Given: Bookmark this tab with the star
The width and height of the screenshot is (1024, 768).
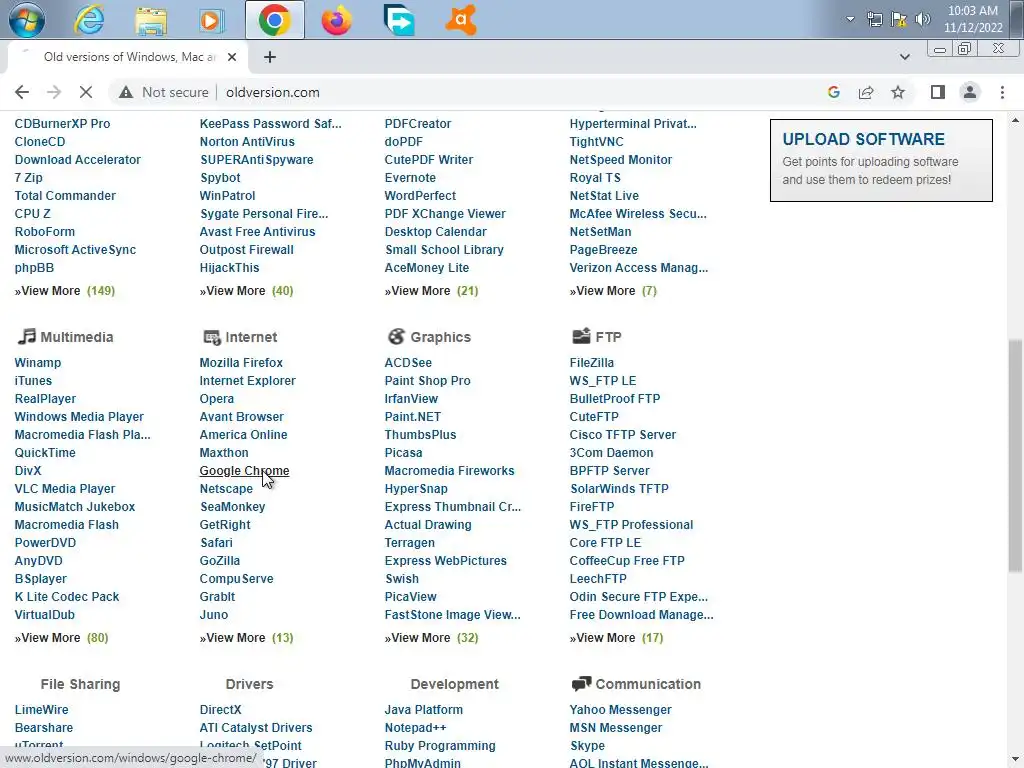Looking at the screenshot, I should pyautogui.click(x=898, y=92).
